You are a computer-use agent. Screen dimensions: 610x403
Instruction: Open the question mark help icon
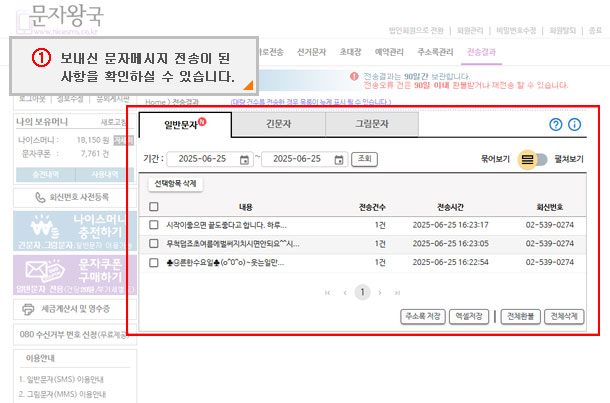click(x=556, y=125)
